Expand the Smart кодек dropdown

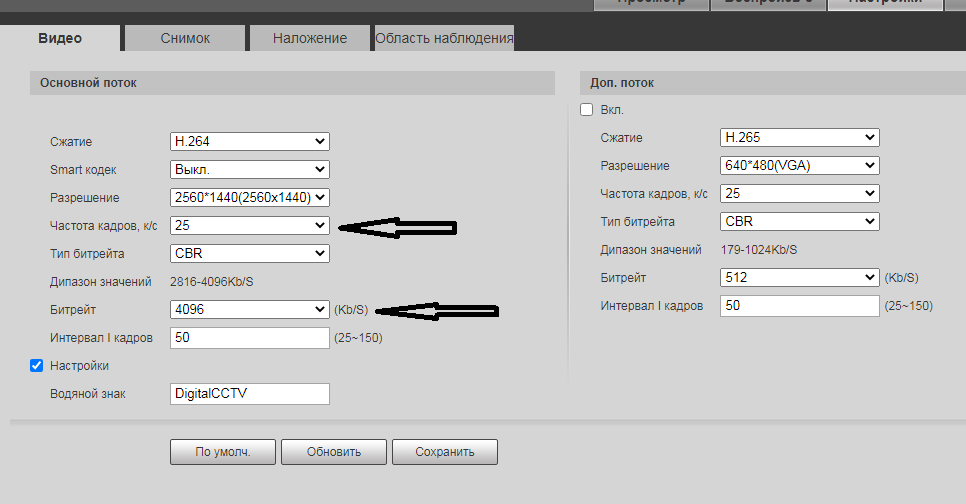point(249,170)
